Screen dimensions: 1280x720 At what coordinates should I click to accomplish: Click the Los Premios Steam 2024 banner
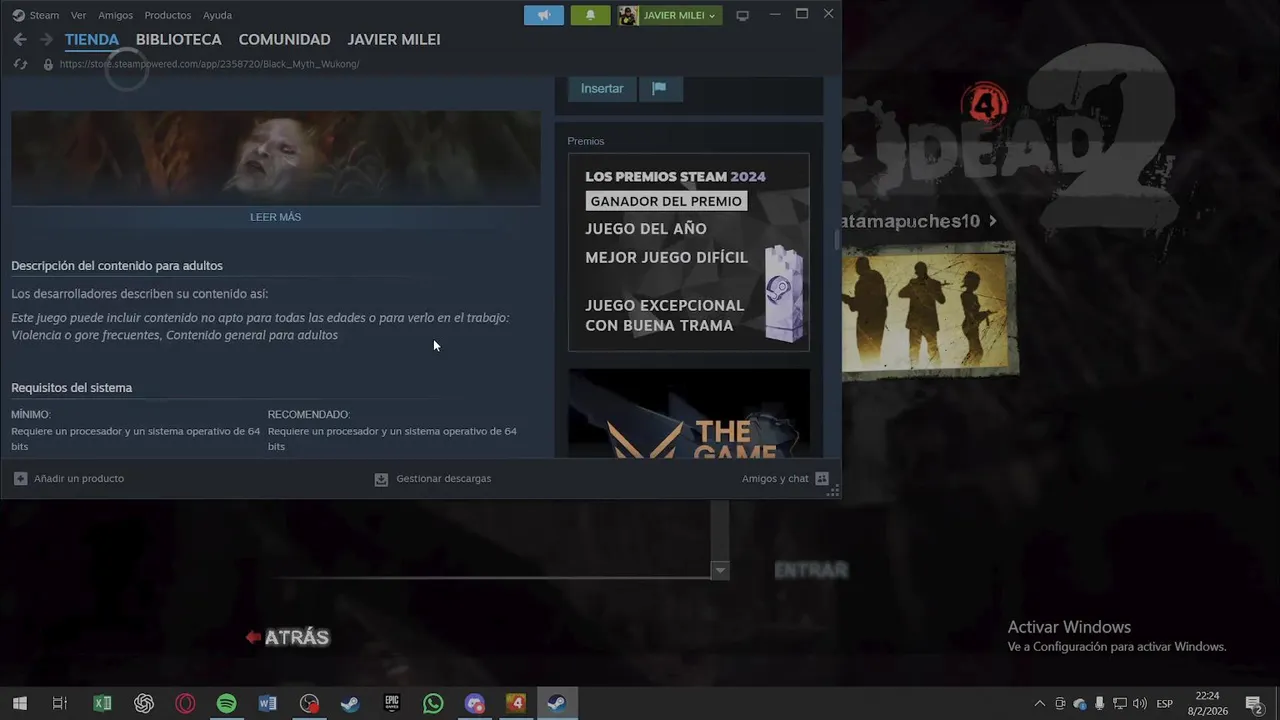(x=689, y=252)
